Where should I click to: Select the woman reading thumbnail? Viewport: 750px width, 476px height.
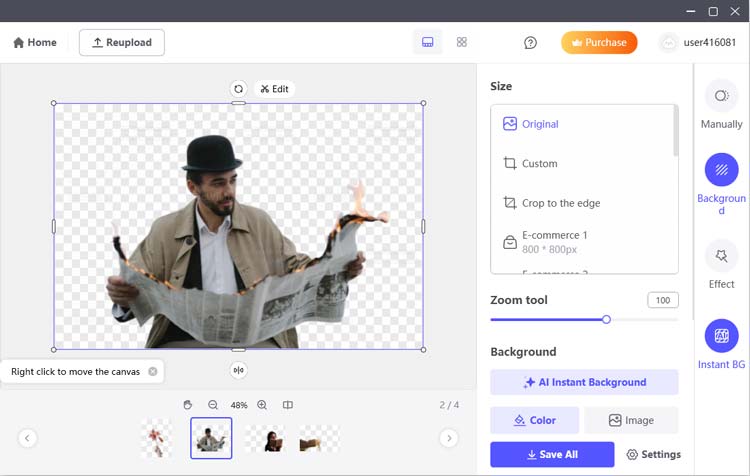pyautogui.click(x=265, y=438)
